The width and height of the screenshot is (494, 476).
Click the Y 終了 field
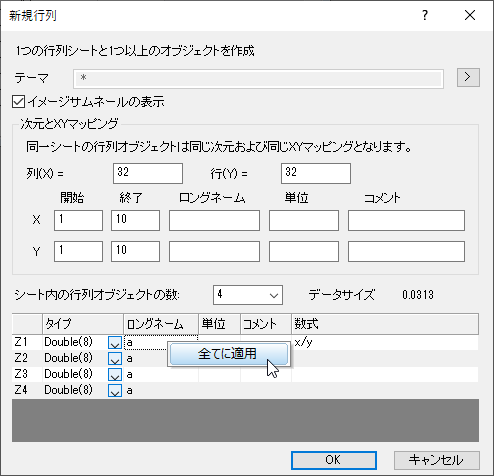click(135, 251)
